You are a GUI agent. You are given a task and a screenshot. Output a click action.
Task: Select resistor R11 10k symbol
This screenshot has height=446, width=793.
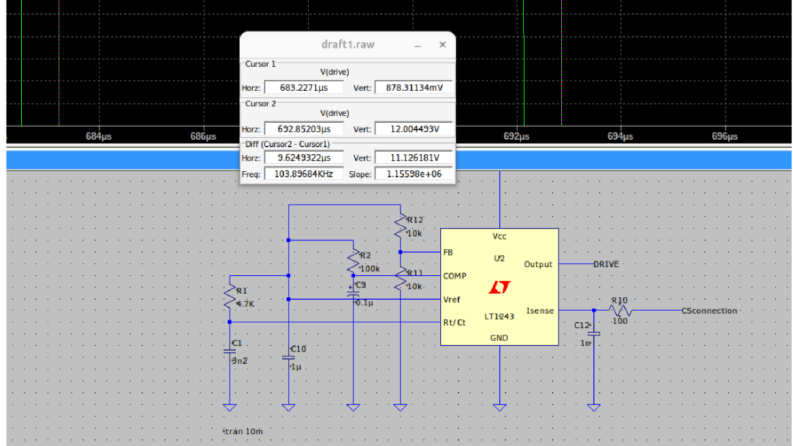tap(400, 280)
